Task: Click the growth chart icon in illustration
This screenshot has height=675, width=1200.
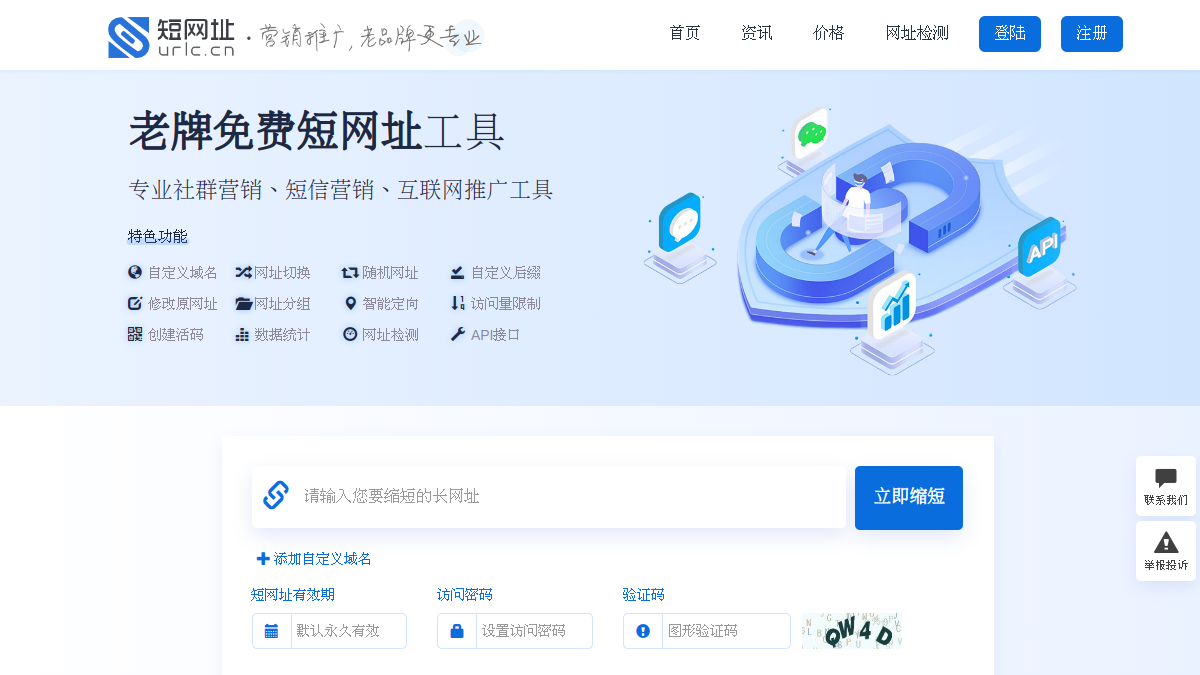Action: coord(894,306)
